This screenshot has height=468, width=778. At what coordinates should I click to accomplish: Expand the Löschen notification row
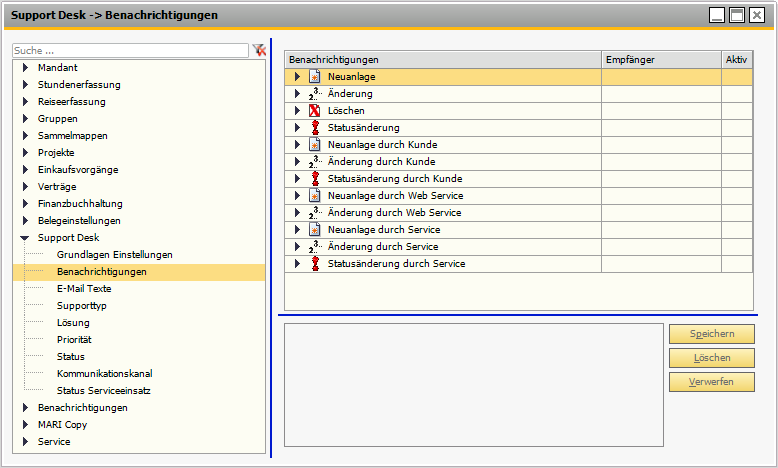(297, 111)
